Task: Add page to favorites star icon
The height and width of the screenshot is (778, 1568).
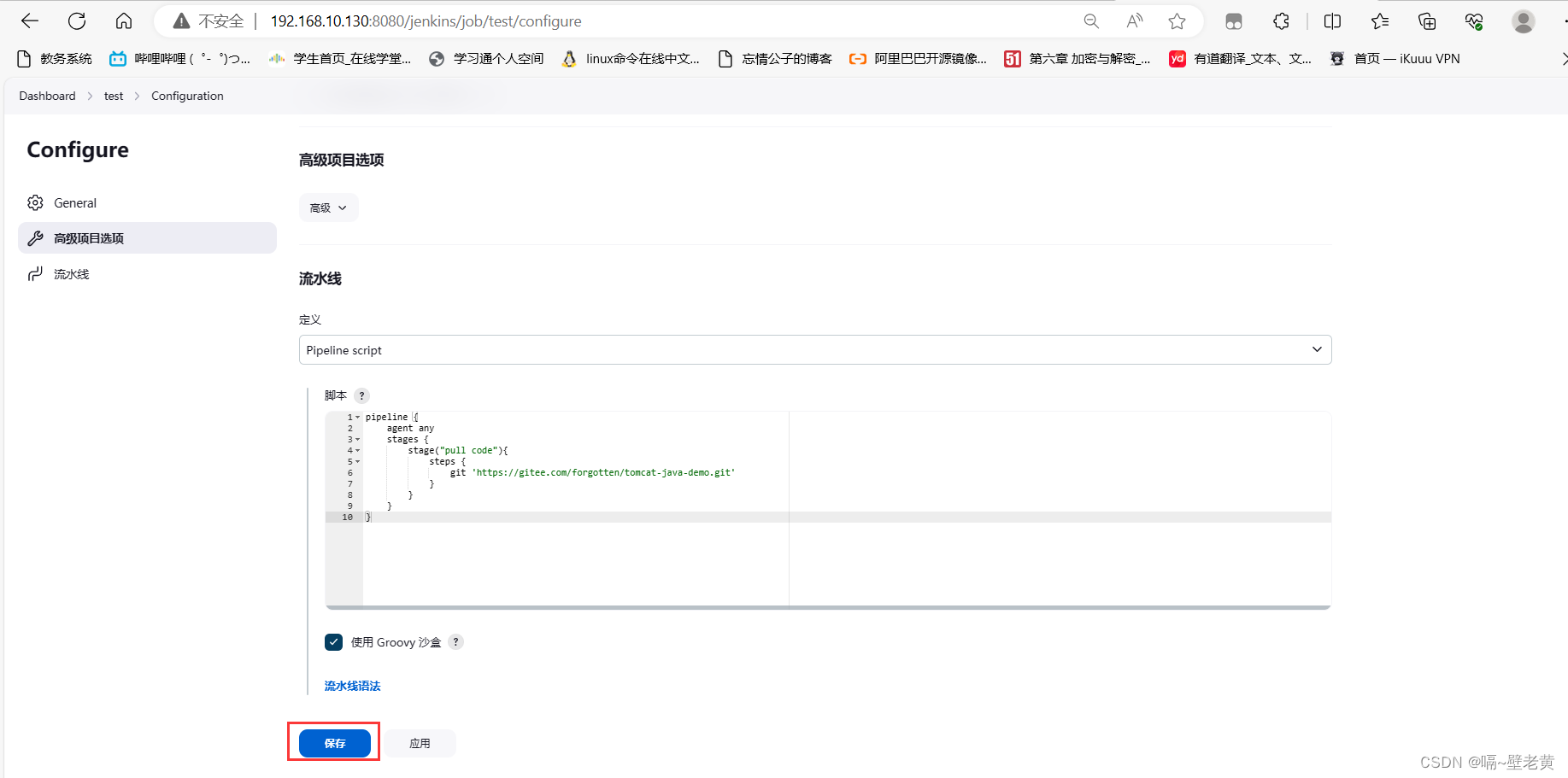Action: (1177, 21)
